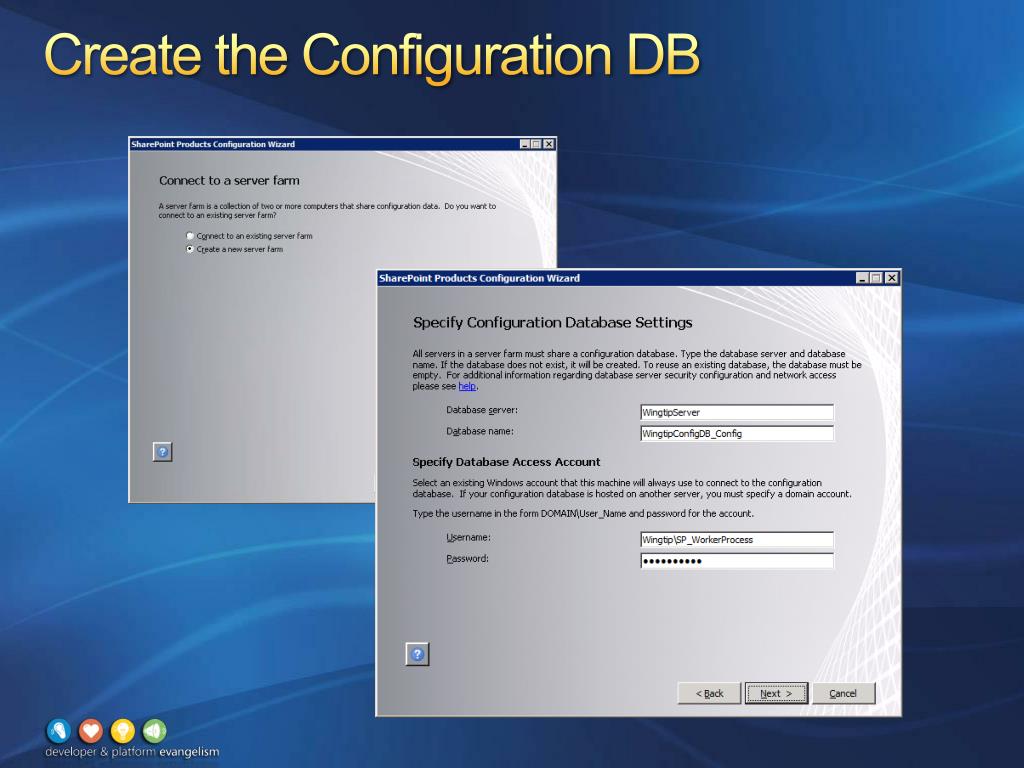The width and height of the screenshot is (1024, 768).
Task: Maximize the back wizard window
Action: 536,144
